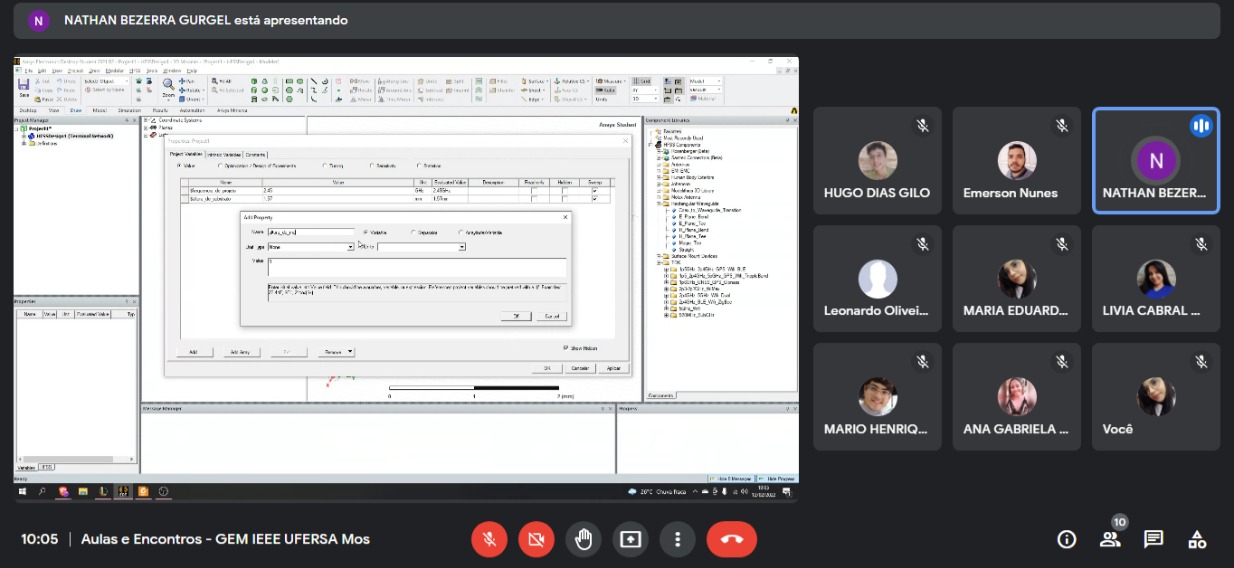The height and width of the screenshot is (568, 1234).
Task: Click OK in the Add Property dialog
Action: (x=515, y=316)
